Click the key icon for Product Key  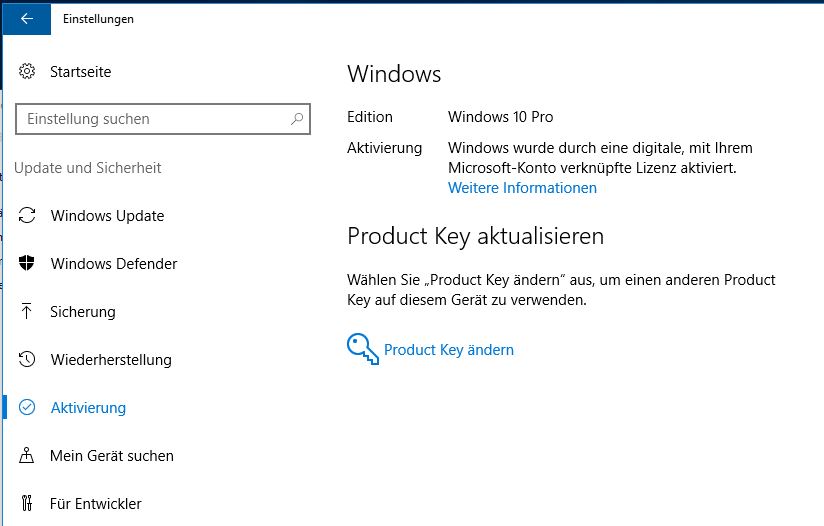coord(362,348)
